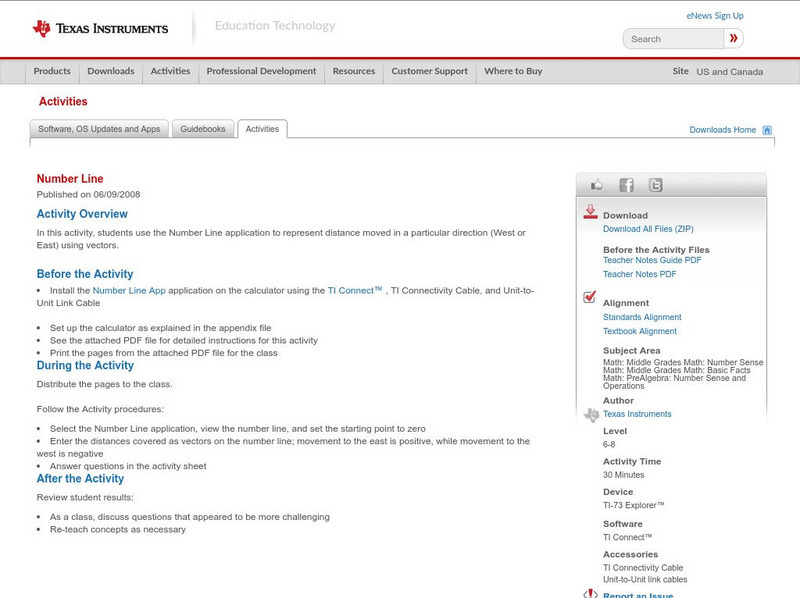Follow the Number Line App link
Viewport: 800px width, 598px height.
pyautogui.click(x=129, y=290)
